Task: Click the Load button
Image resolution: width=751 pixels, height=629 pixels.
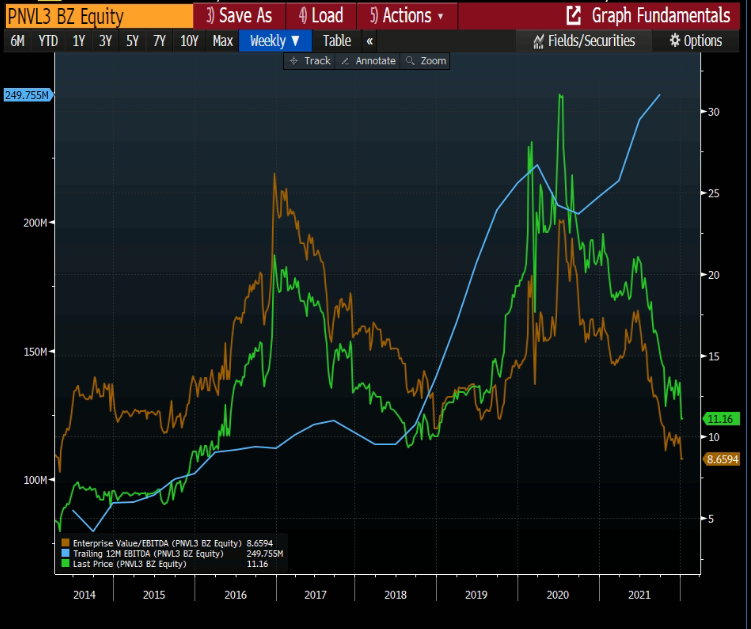Action: (x=321, y=16)
